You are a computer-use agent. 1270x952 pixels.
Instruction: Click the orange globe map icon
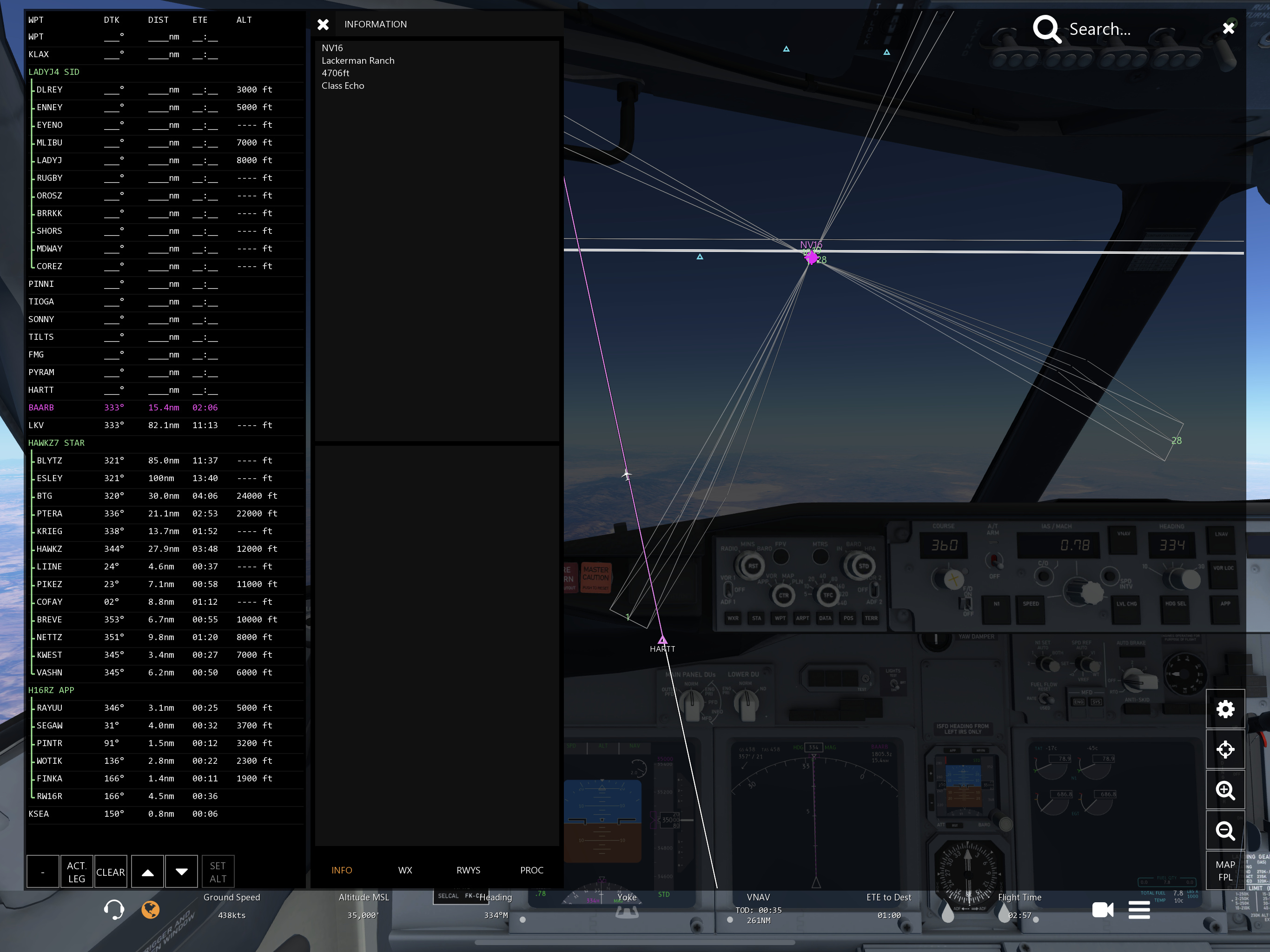151,910
